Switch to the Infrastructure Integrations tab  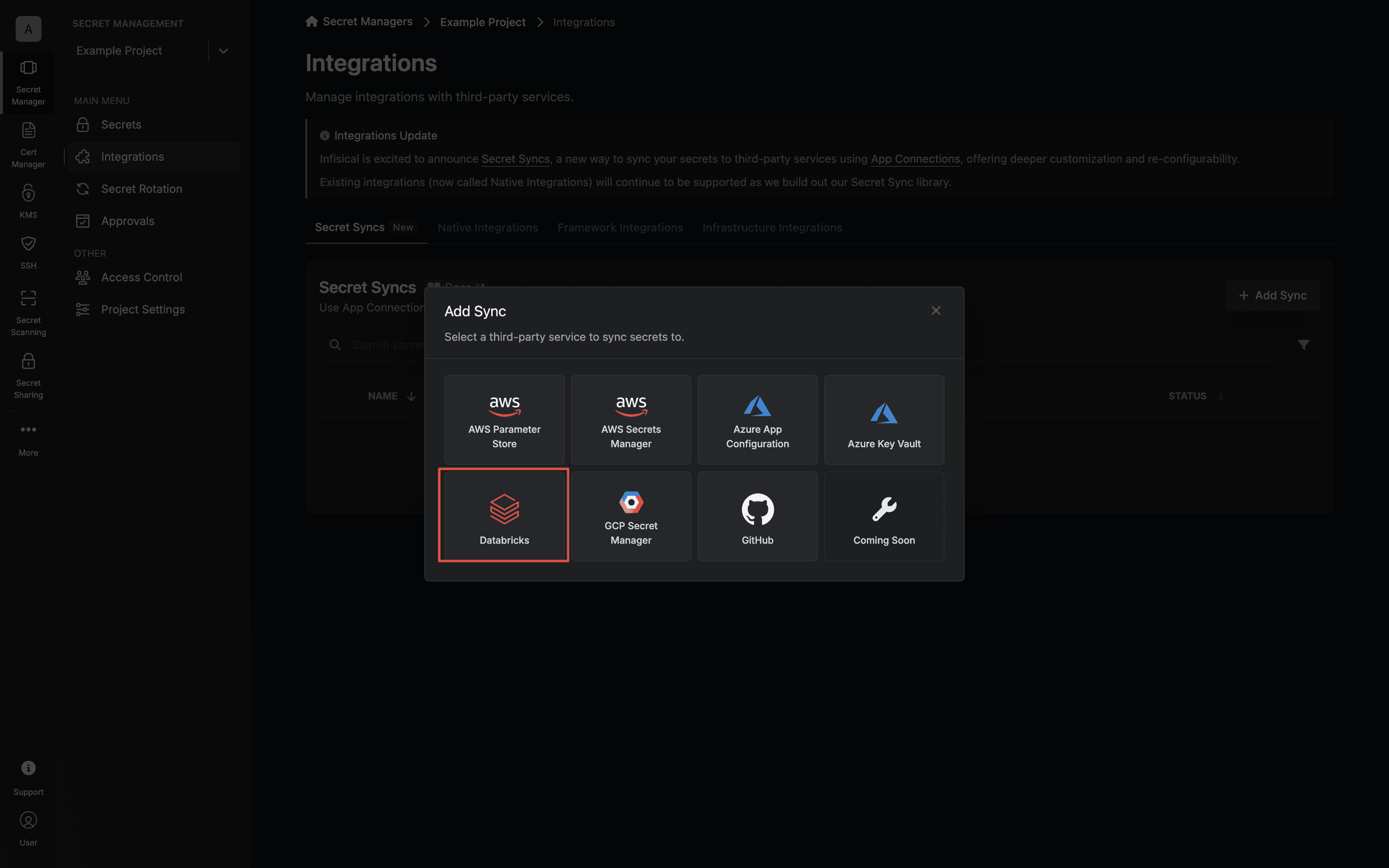click(772, 227)
